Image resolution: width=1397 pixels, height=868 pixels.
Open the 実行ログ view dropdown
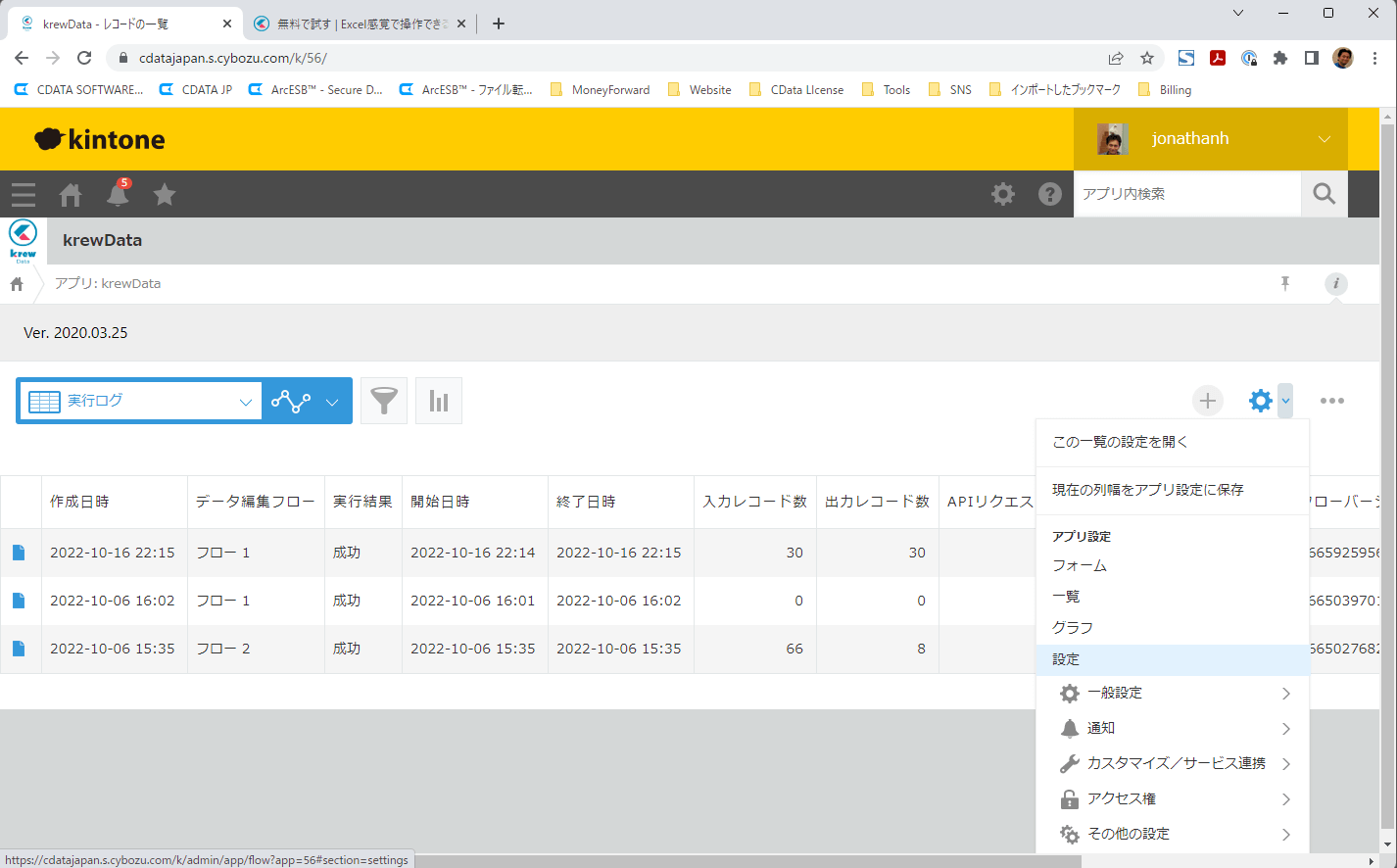click(x=140, y=401)
